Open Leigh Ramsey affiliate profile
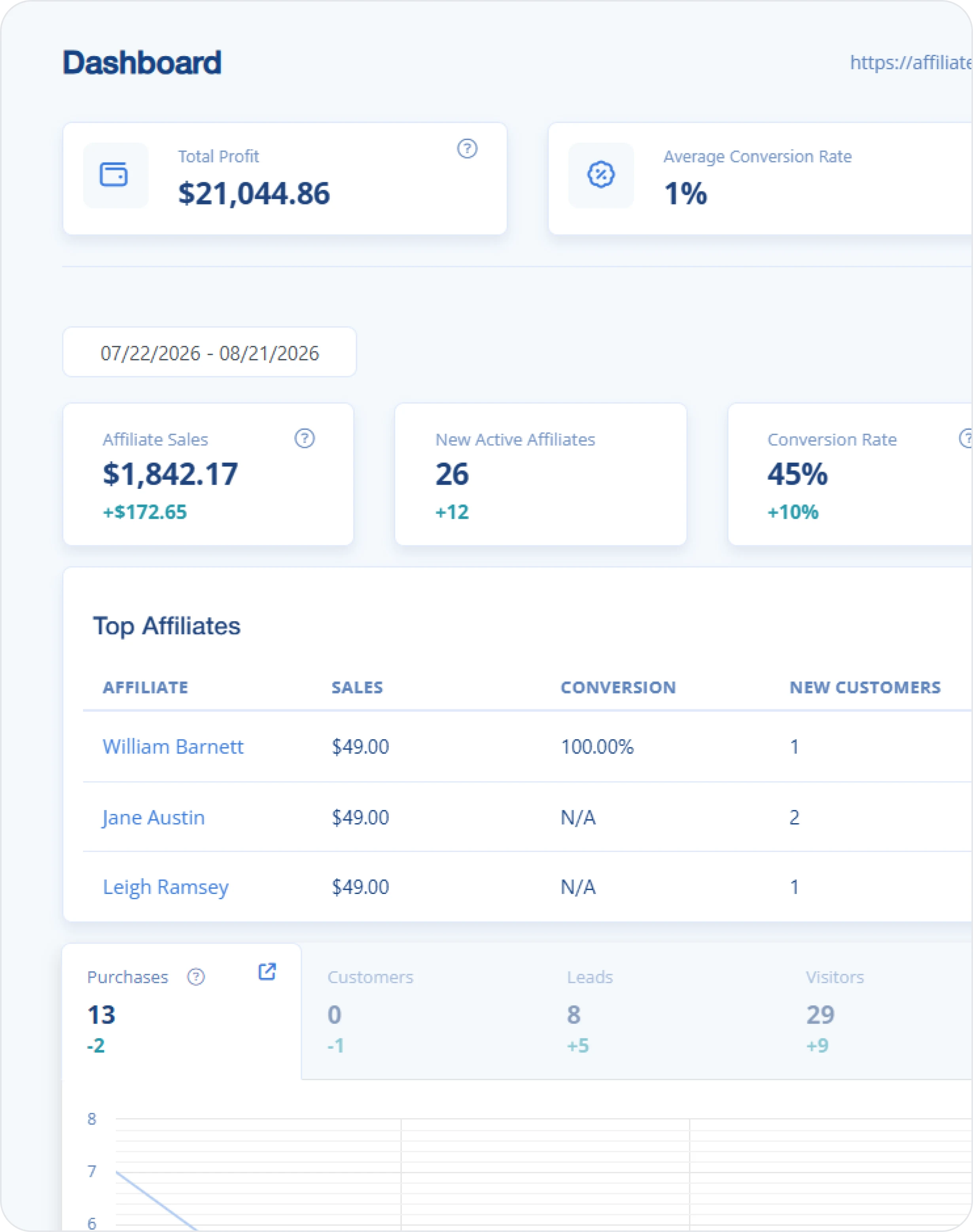The width and height of the screenshot is (973, 1232). click(x=166, y=887)
